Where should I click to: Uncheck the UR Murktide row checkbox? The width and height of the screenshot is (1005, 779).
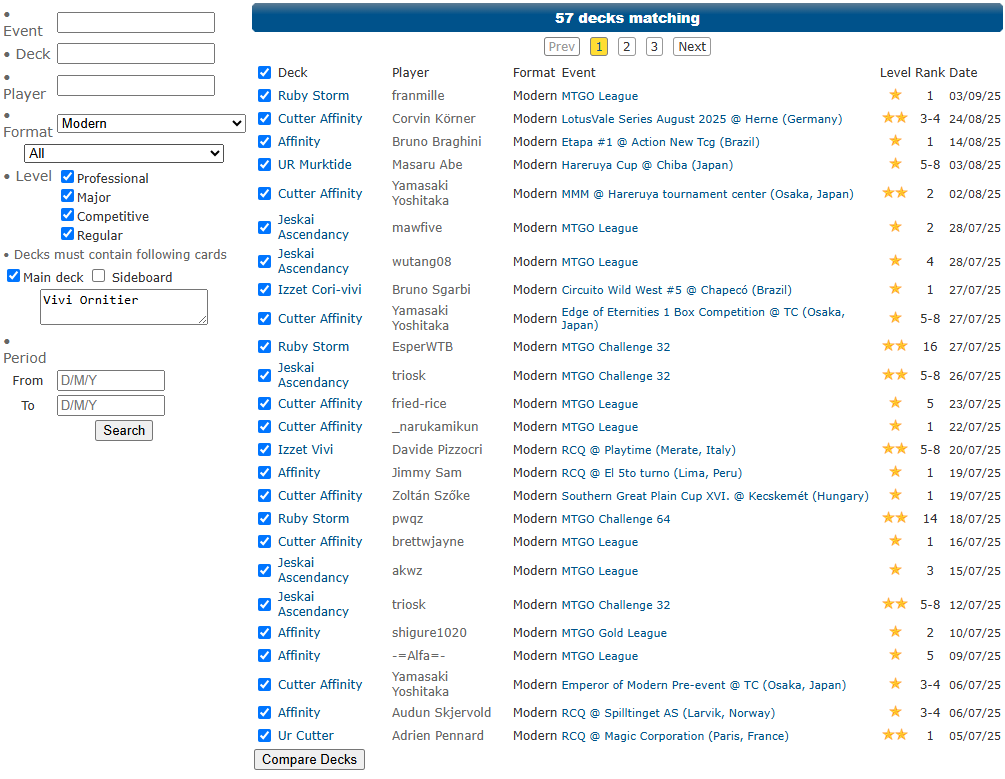[x=264, y=165]
